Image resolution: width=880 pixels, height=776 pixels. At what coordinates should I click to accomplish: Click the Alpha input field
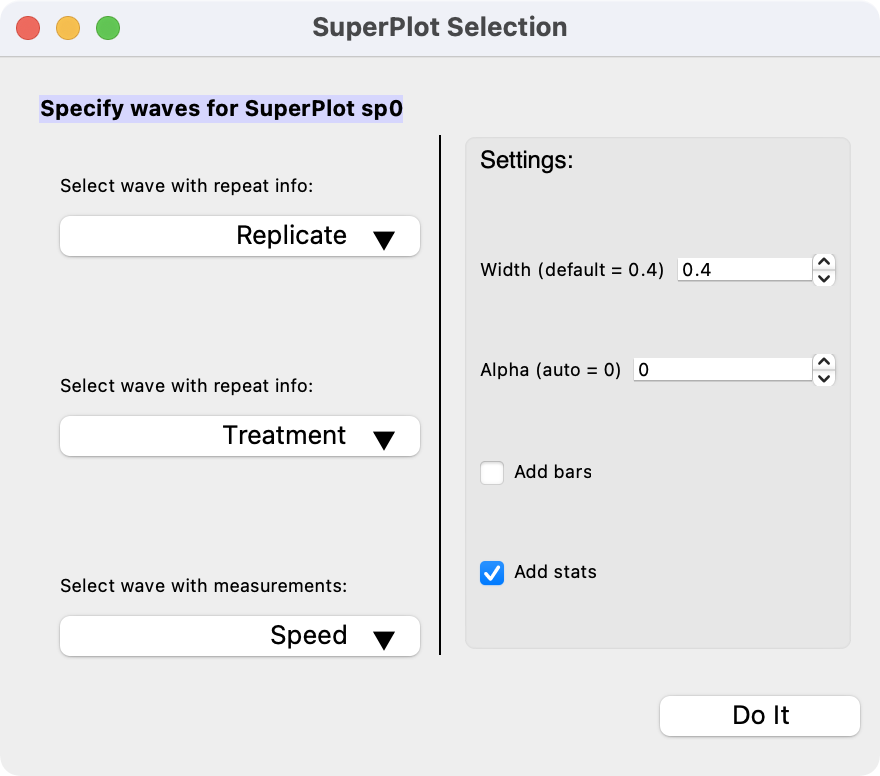point(721,370)
